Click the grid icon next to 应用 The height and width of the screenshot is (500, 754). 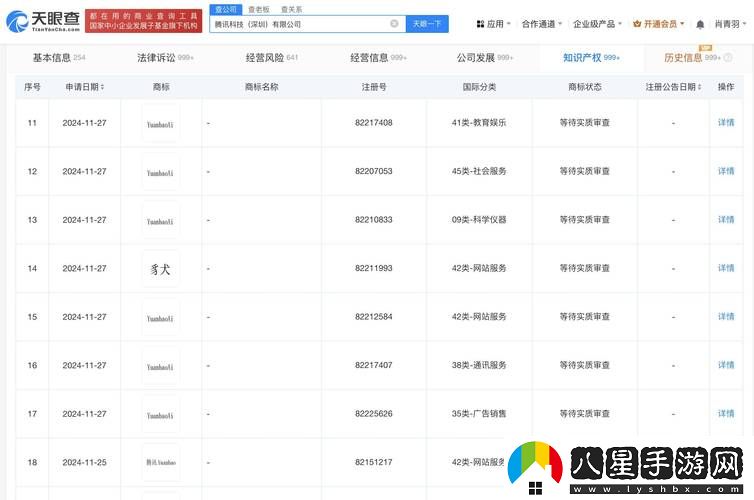(x=480, y=24)
